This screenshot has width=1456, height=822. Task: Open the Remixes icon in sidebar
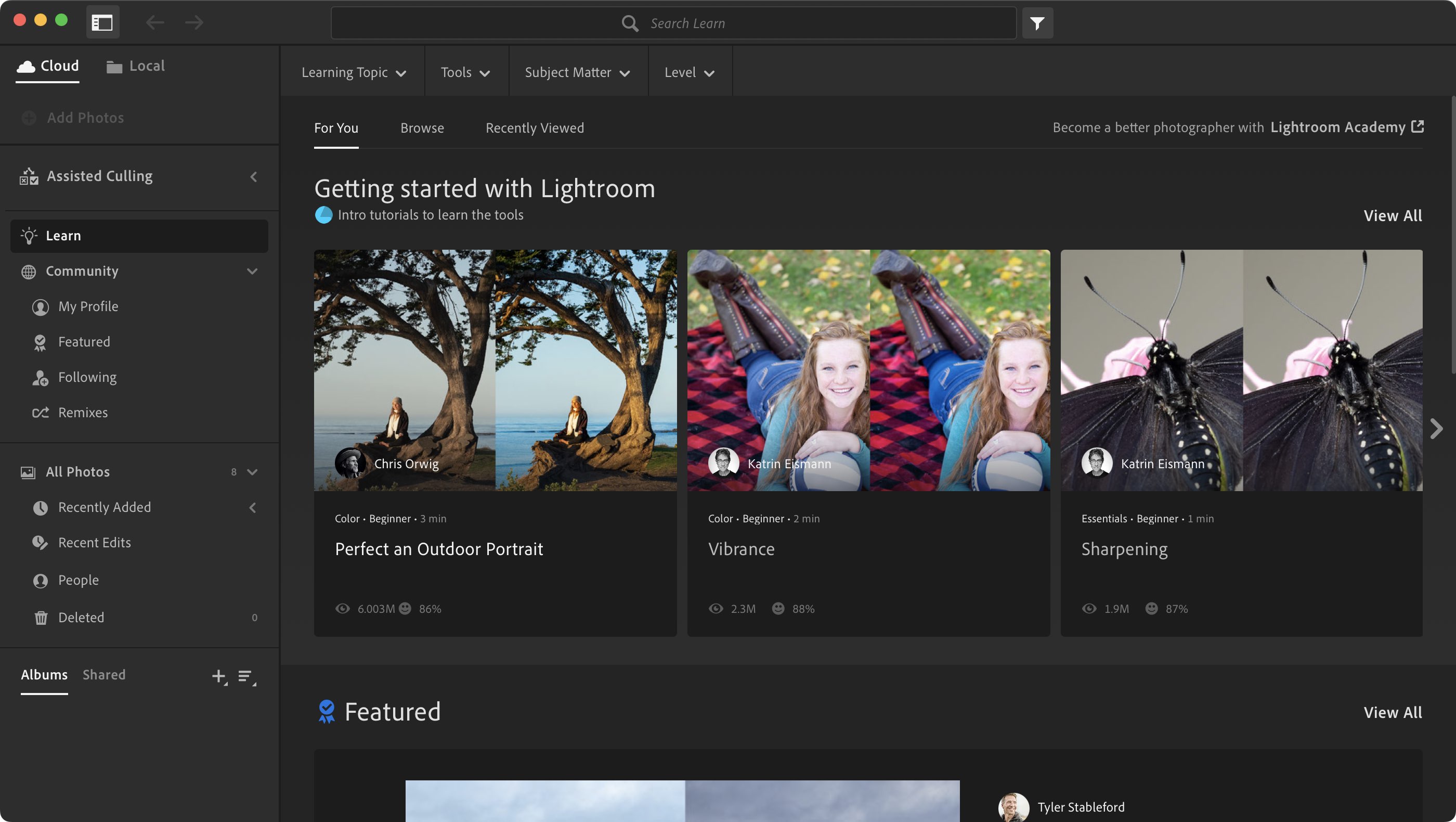tap(41, 413)
